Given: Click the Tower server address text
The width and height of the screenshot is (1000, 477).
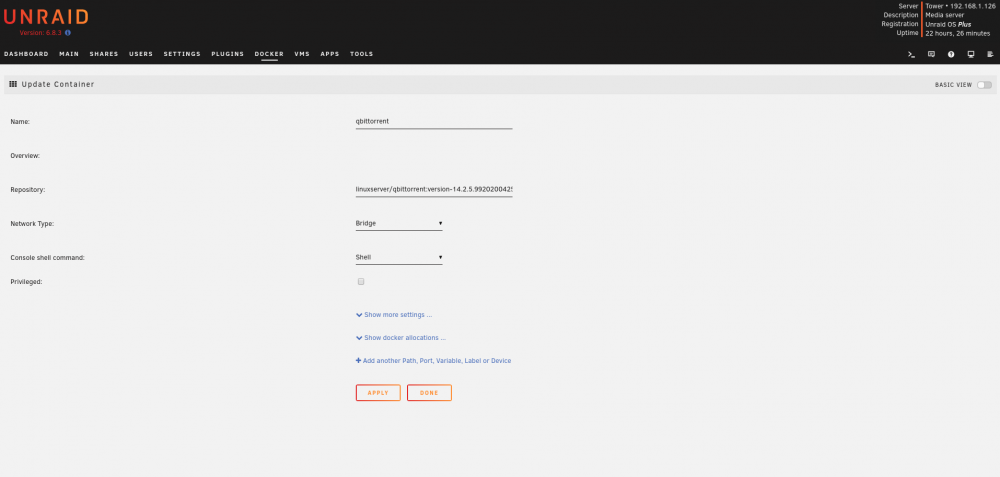Looking at the screenshot, I should [x=960, y=6].
